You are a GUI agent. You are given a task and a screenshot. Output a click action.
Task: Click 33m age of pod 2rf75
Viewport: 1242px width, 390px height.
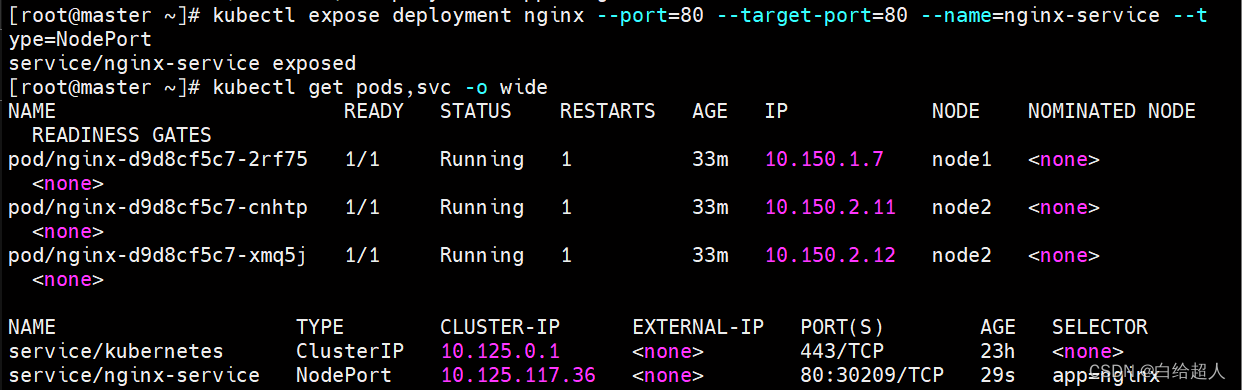[x=710, y=160]
